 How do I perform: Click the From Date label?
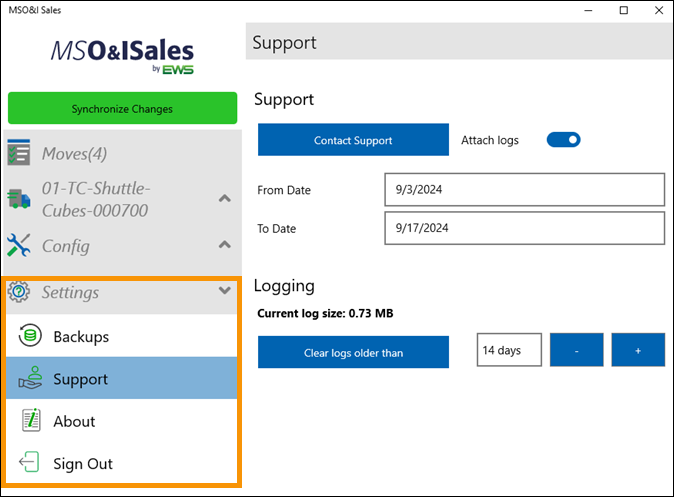(284, 190)
